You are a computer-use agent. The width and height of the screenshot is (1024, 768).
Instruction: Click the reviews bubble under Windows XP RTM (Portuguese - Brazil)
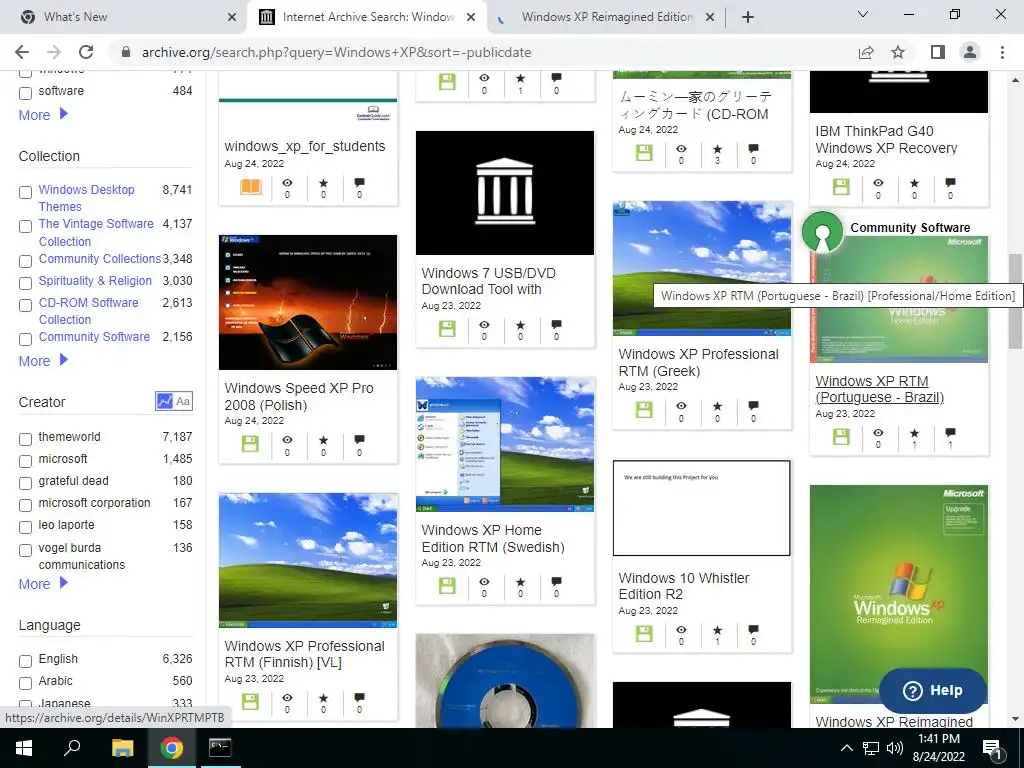coord(950,432)
